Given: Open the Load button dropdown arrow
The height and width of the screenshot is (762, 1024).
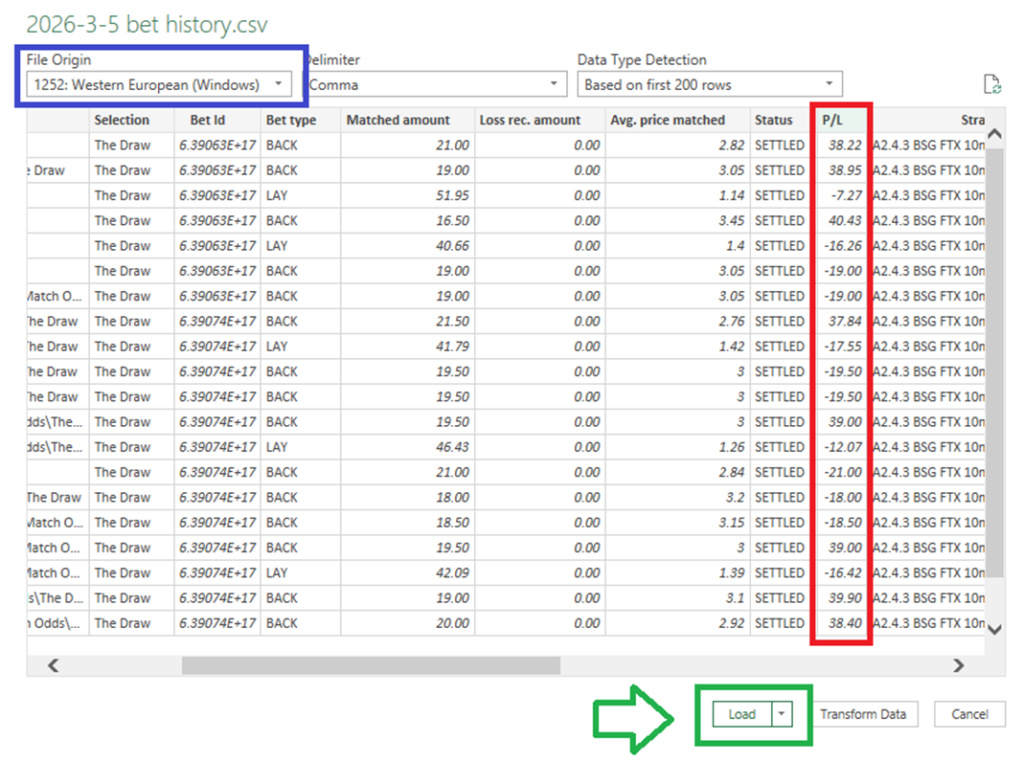Looking at the screenshot, I should pos(783,714).
